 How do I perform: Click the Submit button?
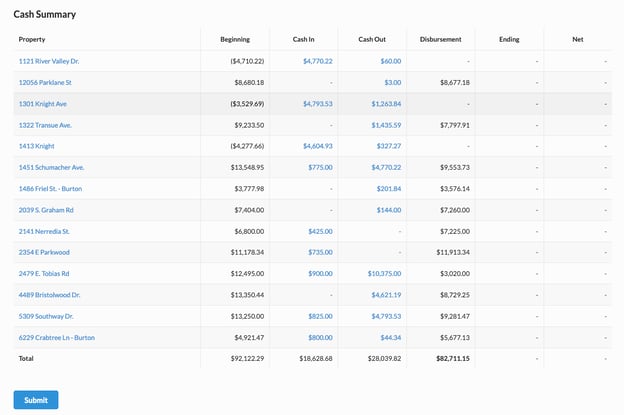pyautogui.click(x=36, y=400)
